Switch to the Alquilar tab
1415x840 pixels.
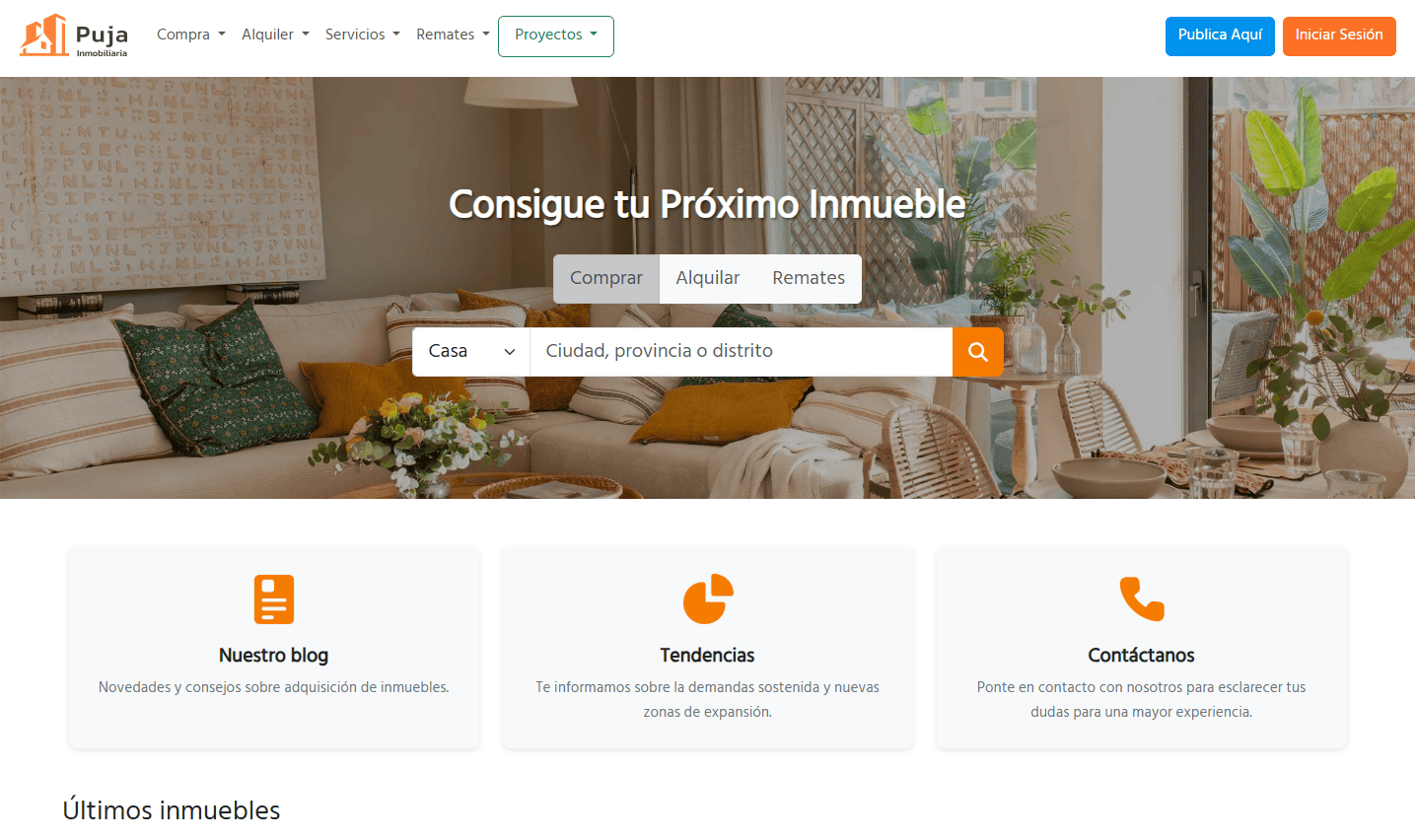708,279
